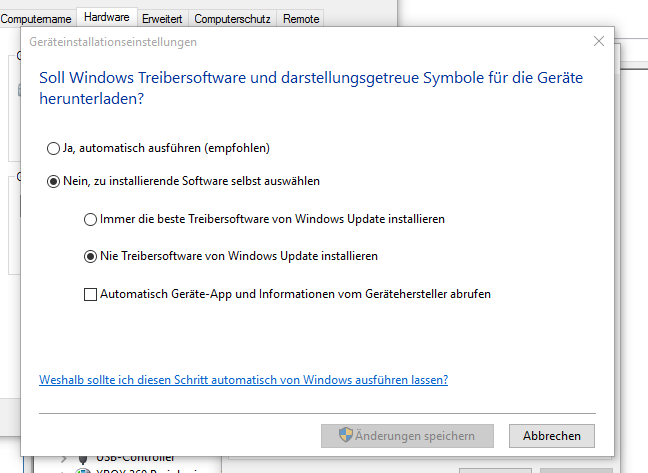The width and height of the screenshot is (648, 473).
Task: Select the USB-Controller device icon
Action: [83, 459]
